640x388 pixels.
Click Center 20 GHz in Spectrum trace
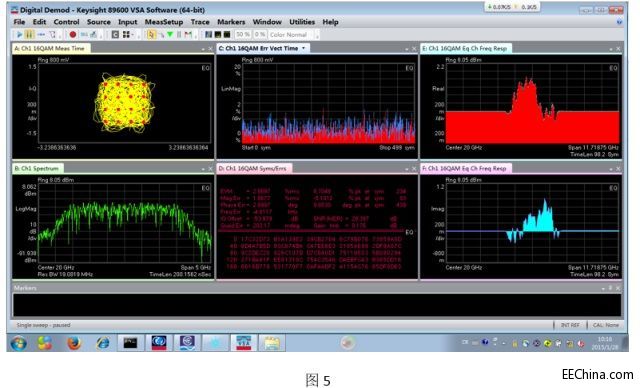[x=56, y=268]
